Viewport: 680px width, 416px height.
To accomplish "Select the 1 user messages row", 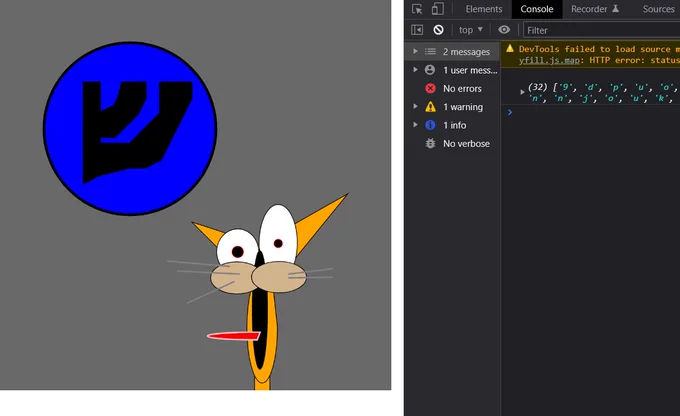I will click(452, 70).
